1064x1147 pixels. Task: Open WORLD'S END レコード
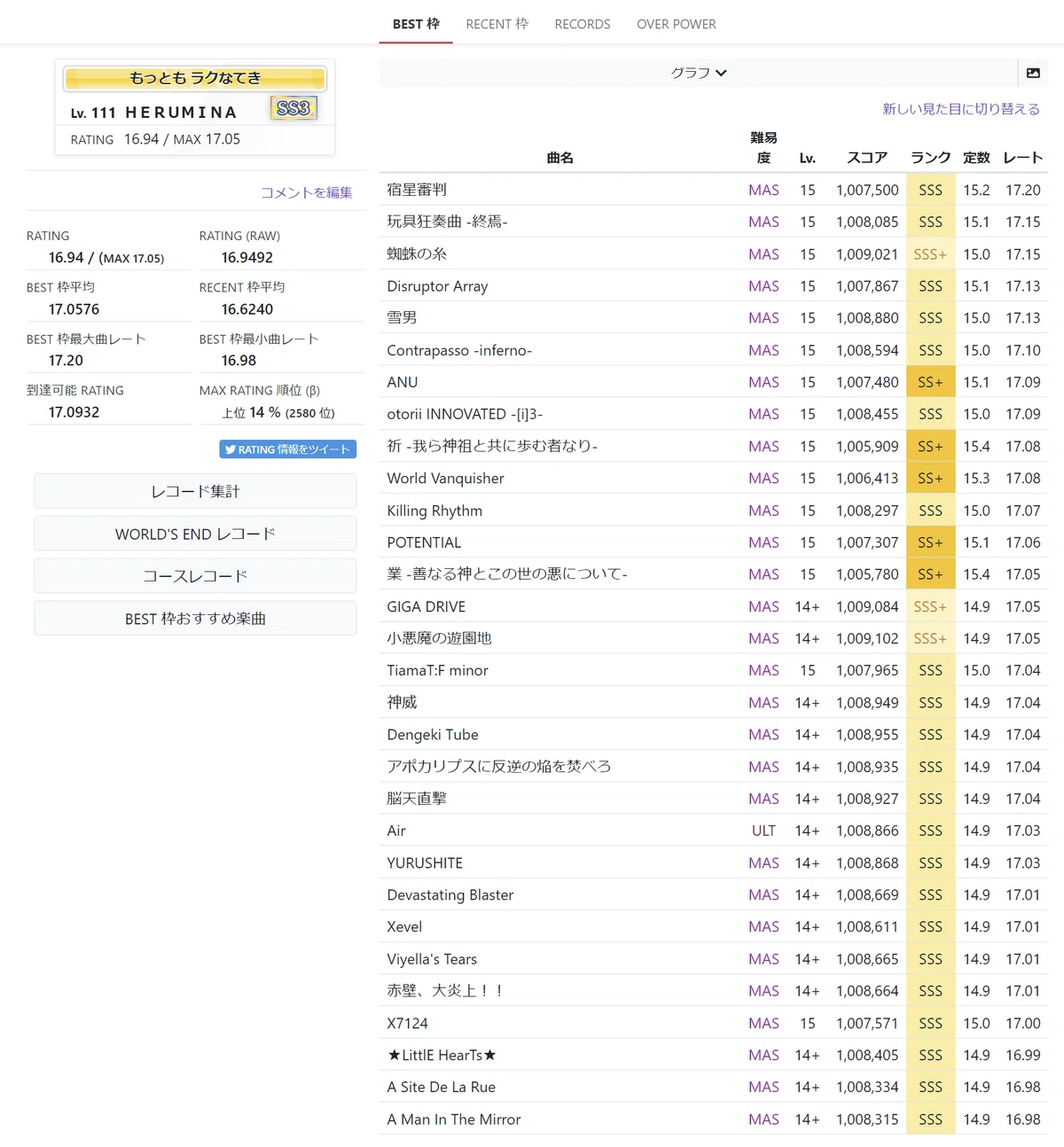coord(195,534)
